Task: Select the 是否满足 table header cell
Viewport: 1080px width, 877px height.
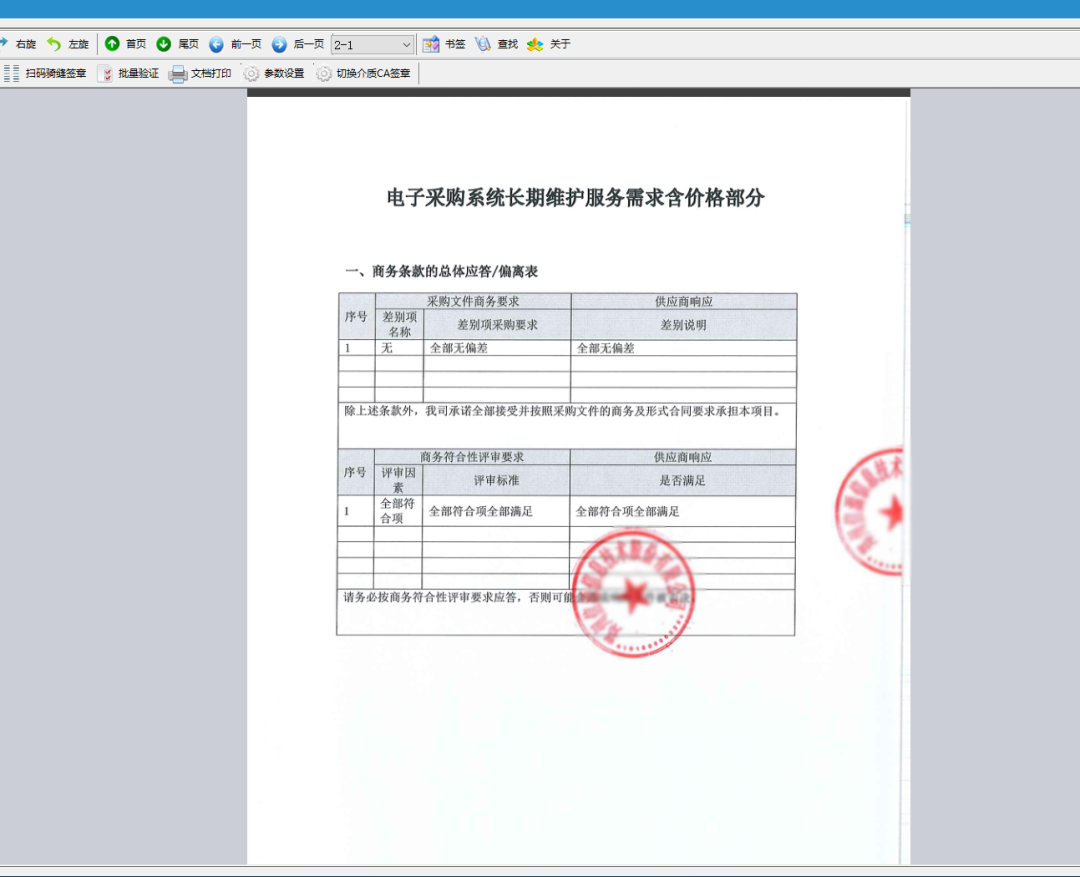Action: 682,481
